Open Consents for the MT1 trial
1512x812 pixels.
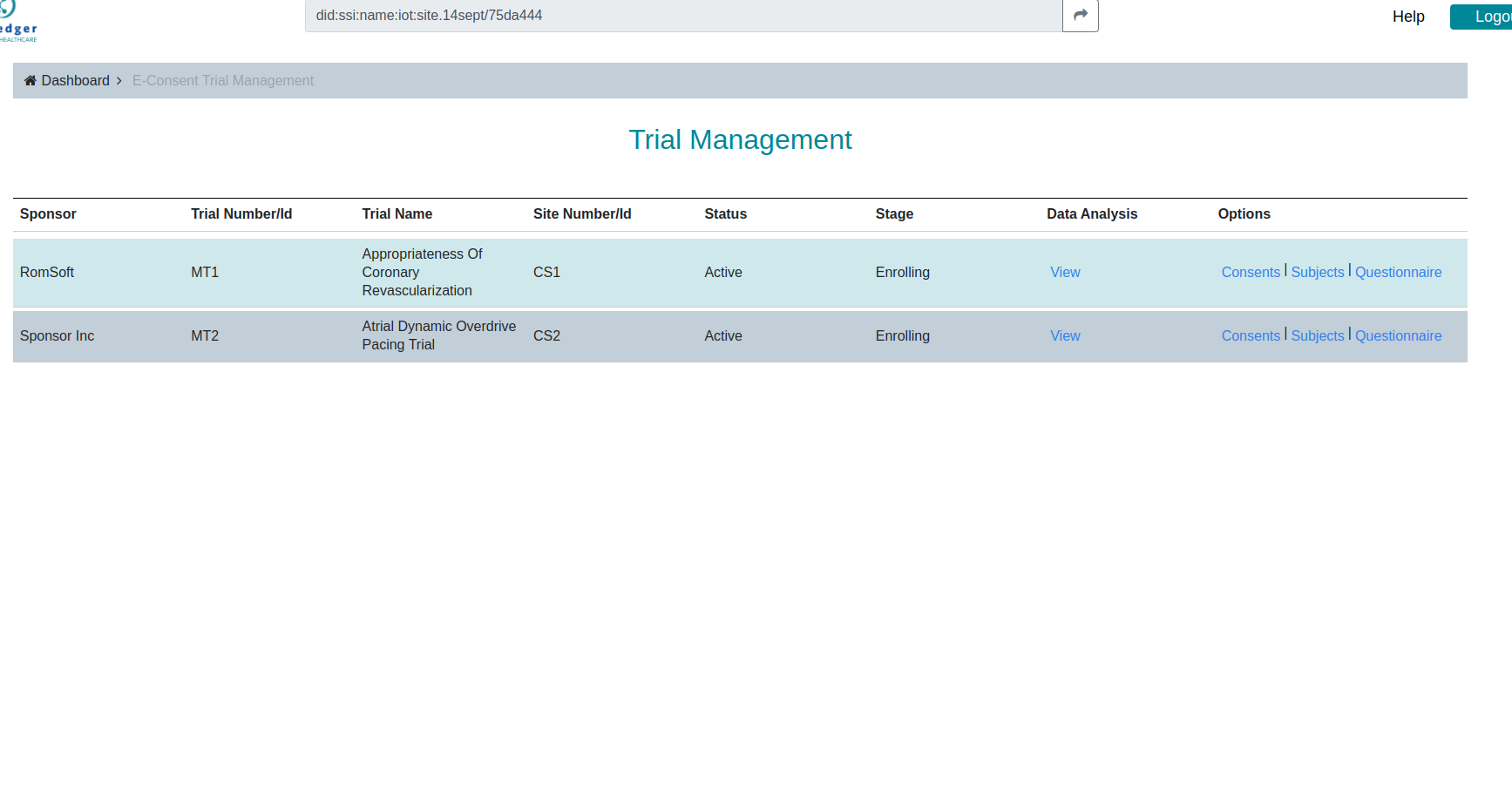(1251, 272)
